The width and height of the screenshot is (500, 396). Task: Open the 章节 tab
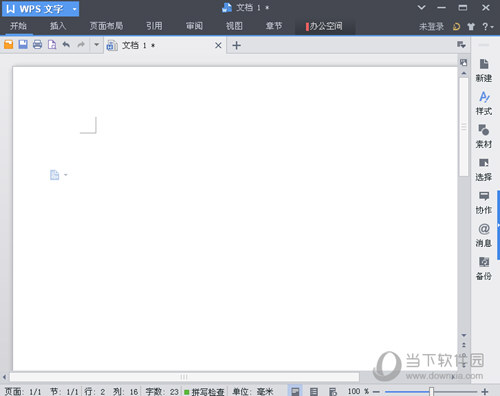274,26
